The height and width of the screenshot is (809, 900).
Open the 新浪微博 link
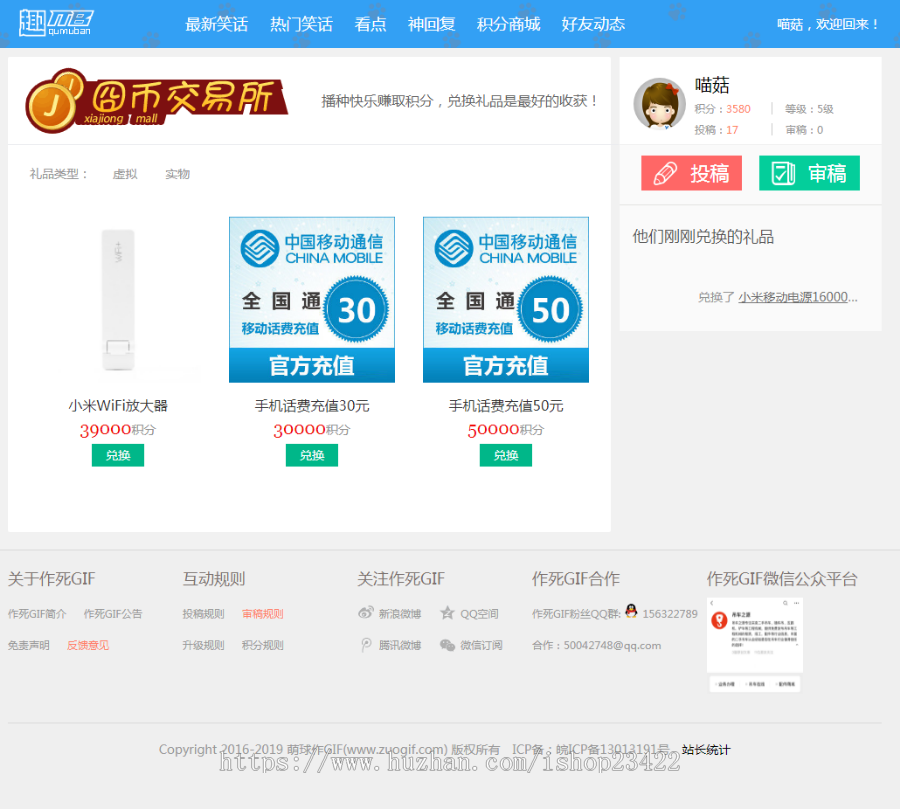click(x=399, y=614)
